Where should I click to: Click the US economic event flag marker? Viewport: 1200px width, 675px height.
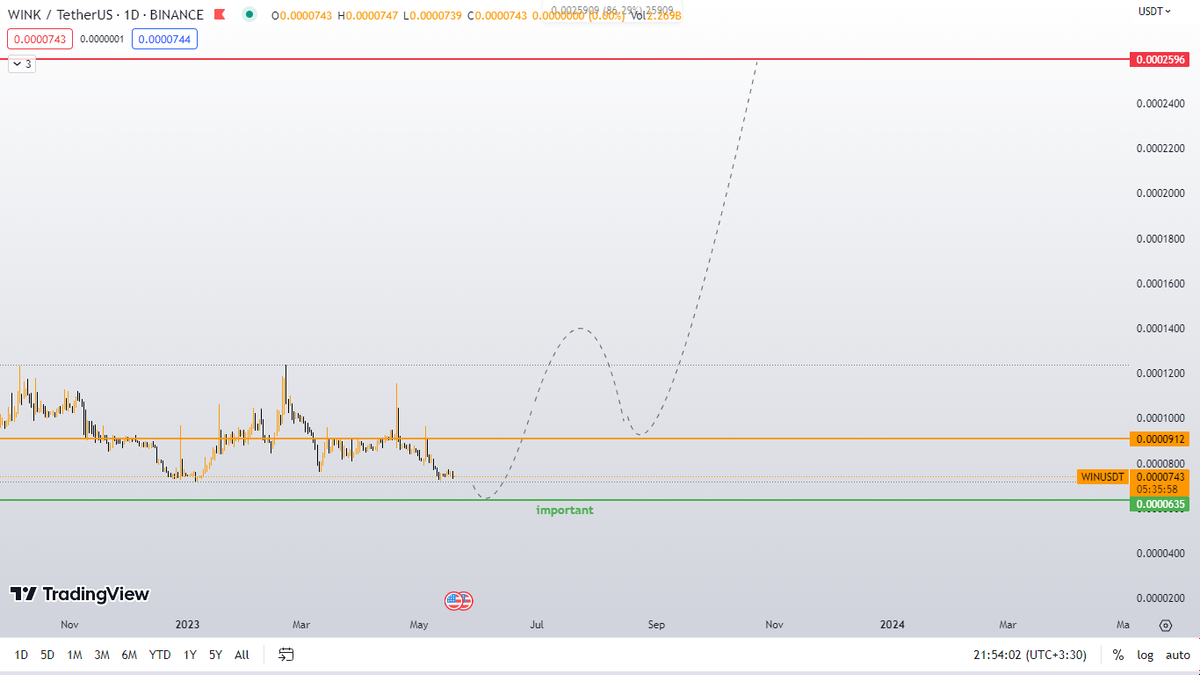click(457, 601)
